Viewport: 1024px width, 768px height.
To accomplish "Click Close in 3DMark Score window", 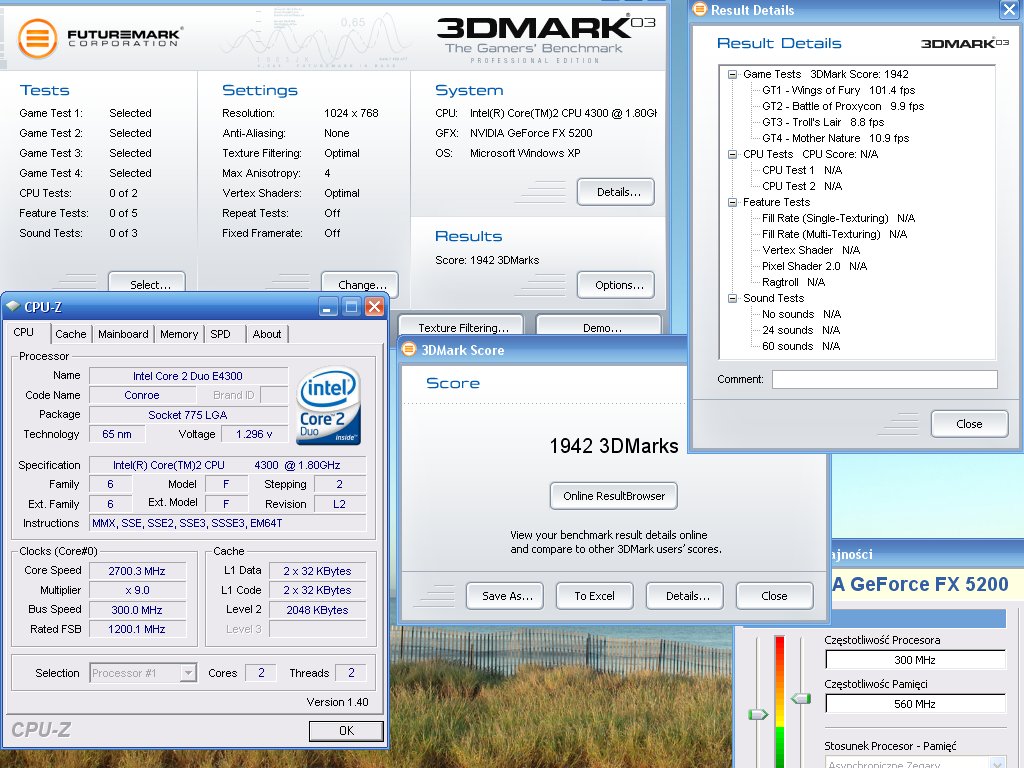I will pyautogui.click(x=775, y=596).
